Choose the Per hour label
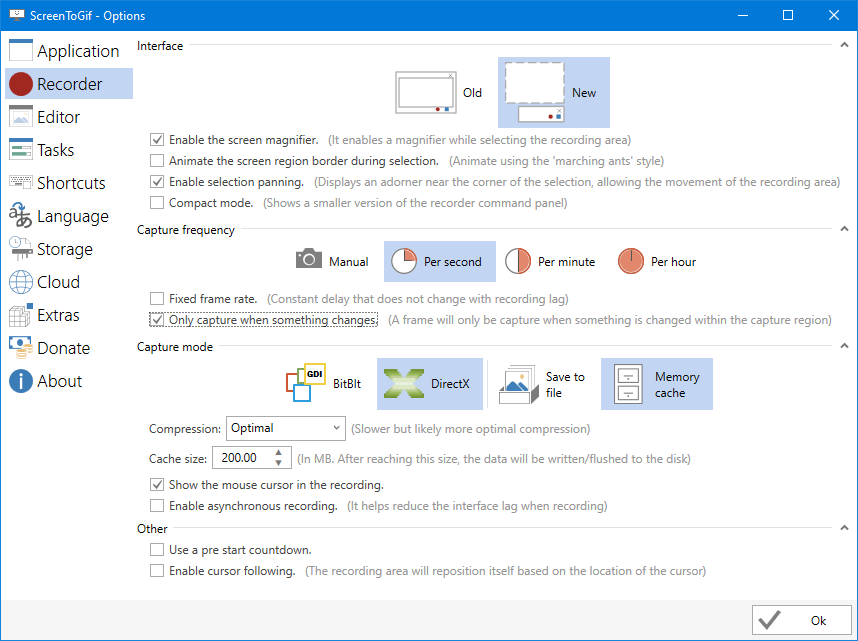This screenshot has height=641, width=858. tap(674, 262)
